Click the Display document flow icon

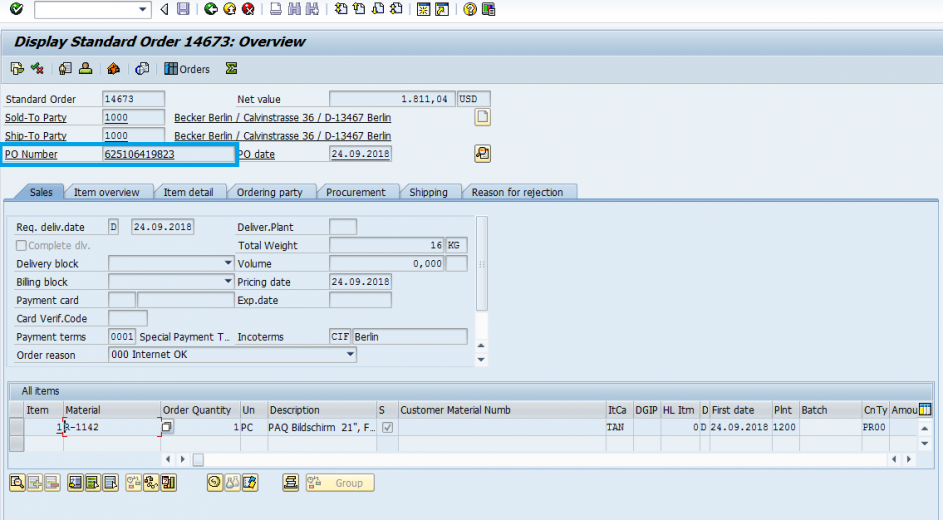(17, 69)
